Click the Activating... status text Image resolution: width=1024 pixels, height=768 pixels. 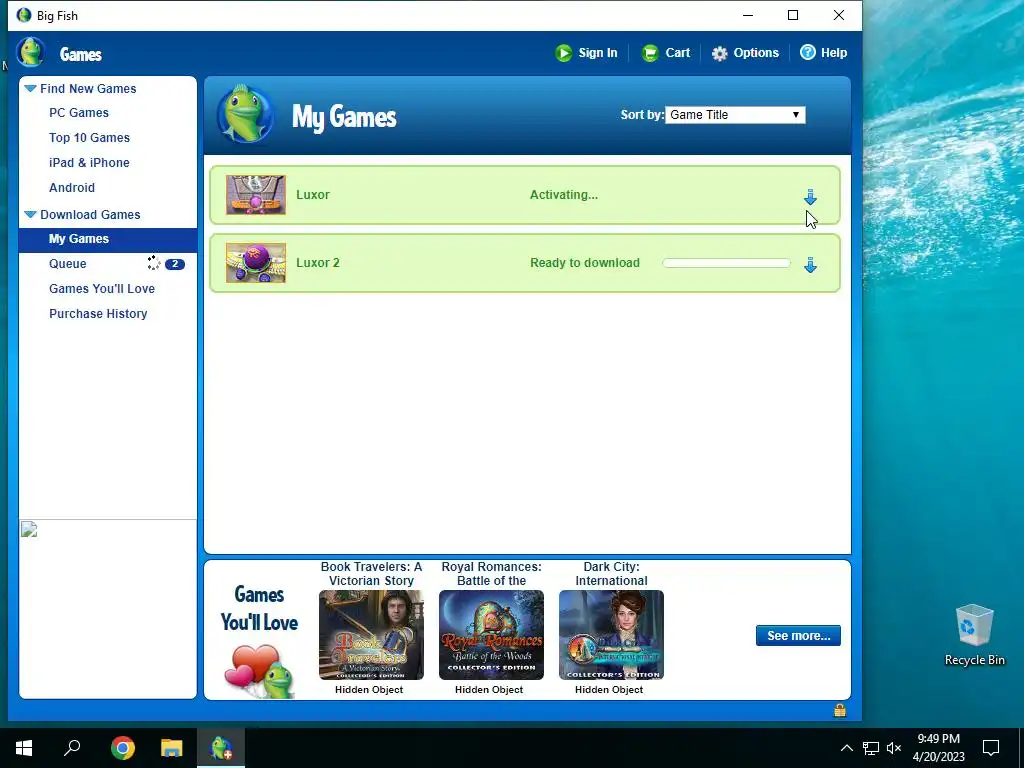564,195
